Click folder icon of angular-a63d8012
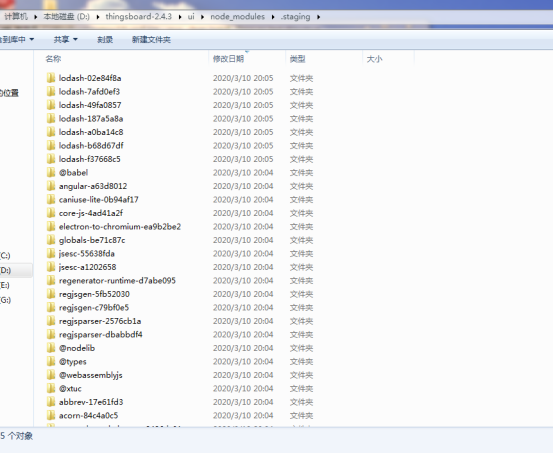The width and height of the screenshot is (554, 453). pos(51,186)
